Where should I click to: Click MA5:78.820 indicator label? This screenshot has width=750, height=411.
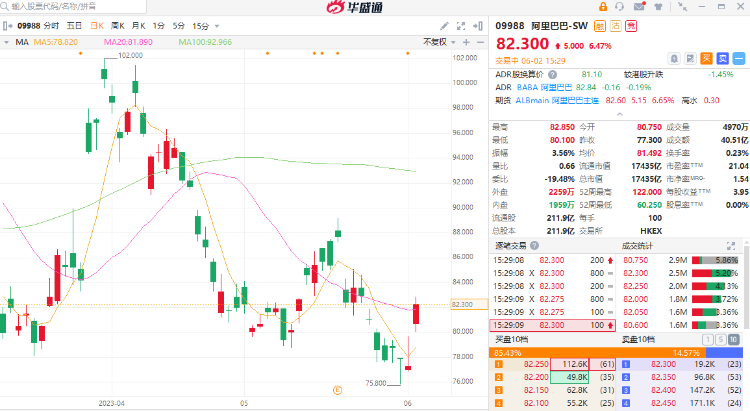(55, 42)
